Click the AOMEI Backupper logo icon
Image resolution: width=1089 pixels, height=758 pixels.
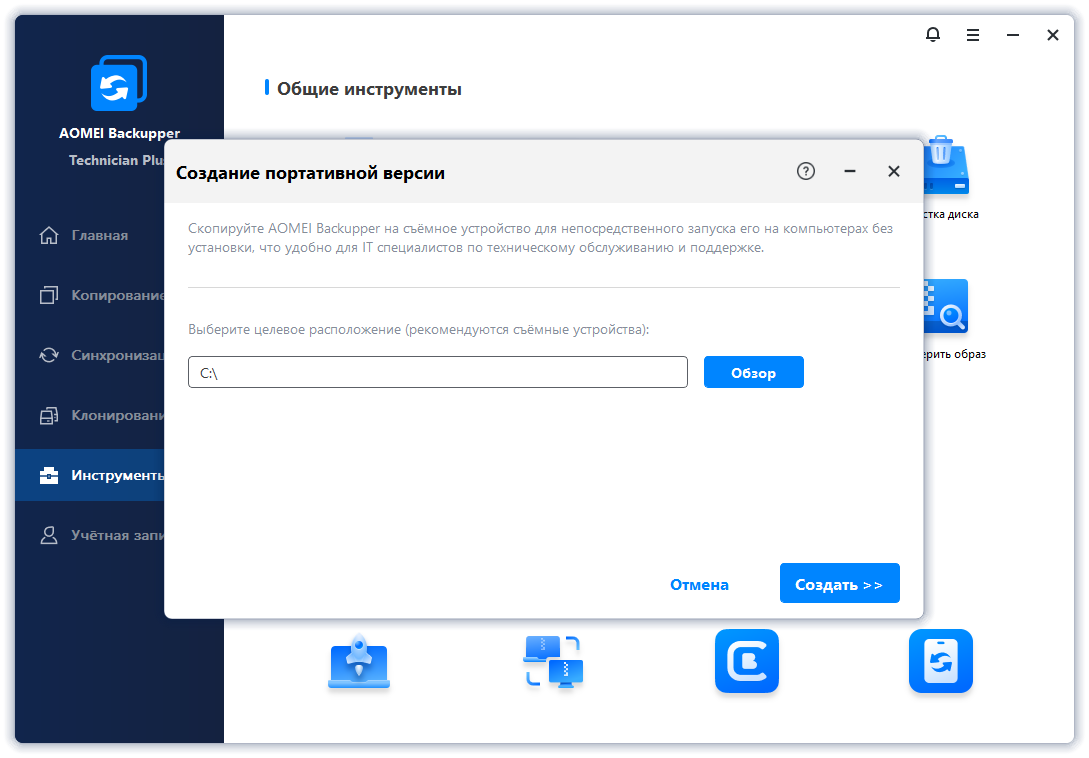tap(119, 83)
